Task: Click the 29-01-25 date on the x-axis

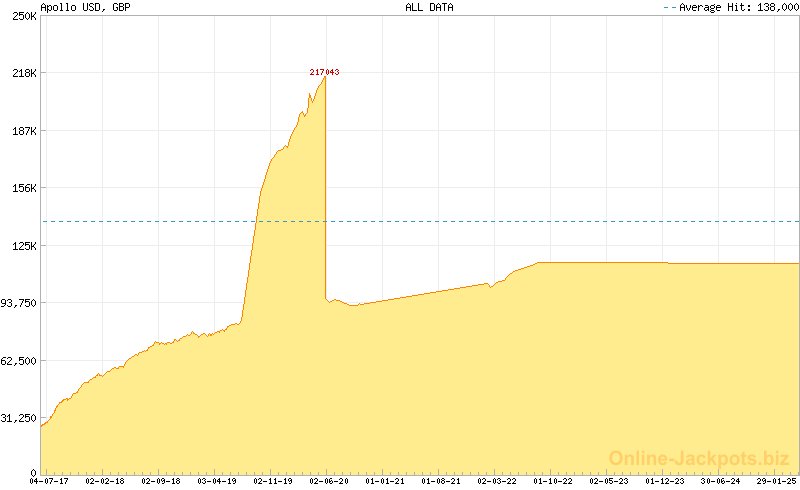Action: click(x=776, y=481)
